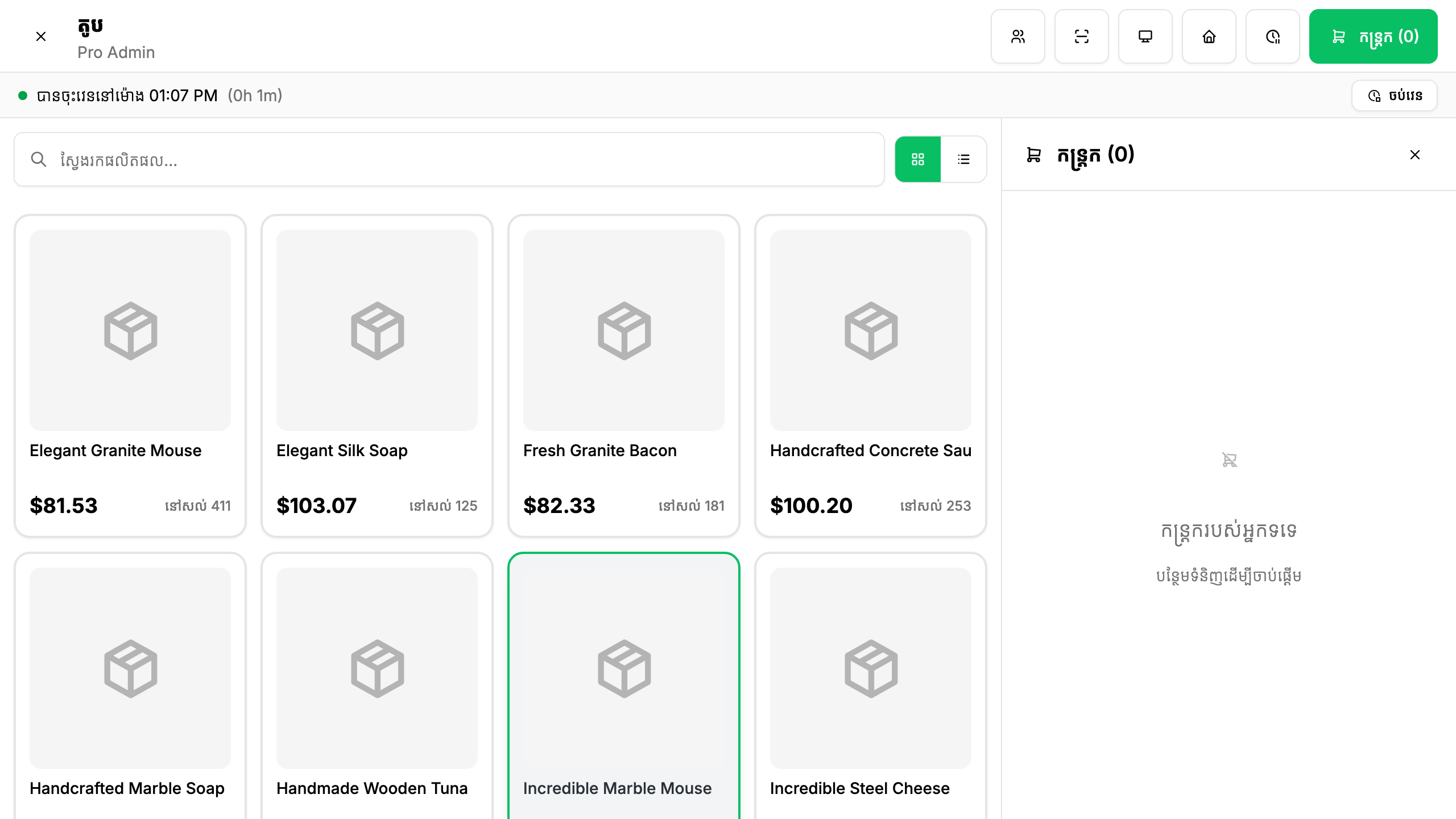
Task: Click the end shift button on the status bar
Action: click(x=1395, y=96)
